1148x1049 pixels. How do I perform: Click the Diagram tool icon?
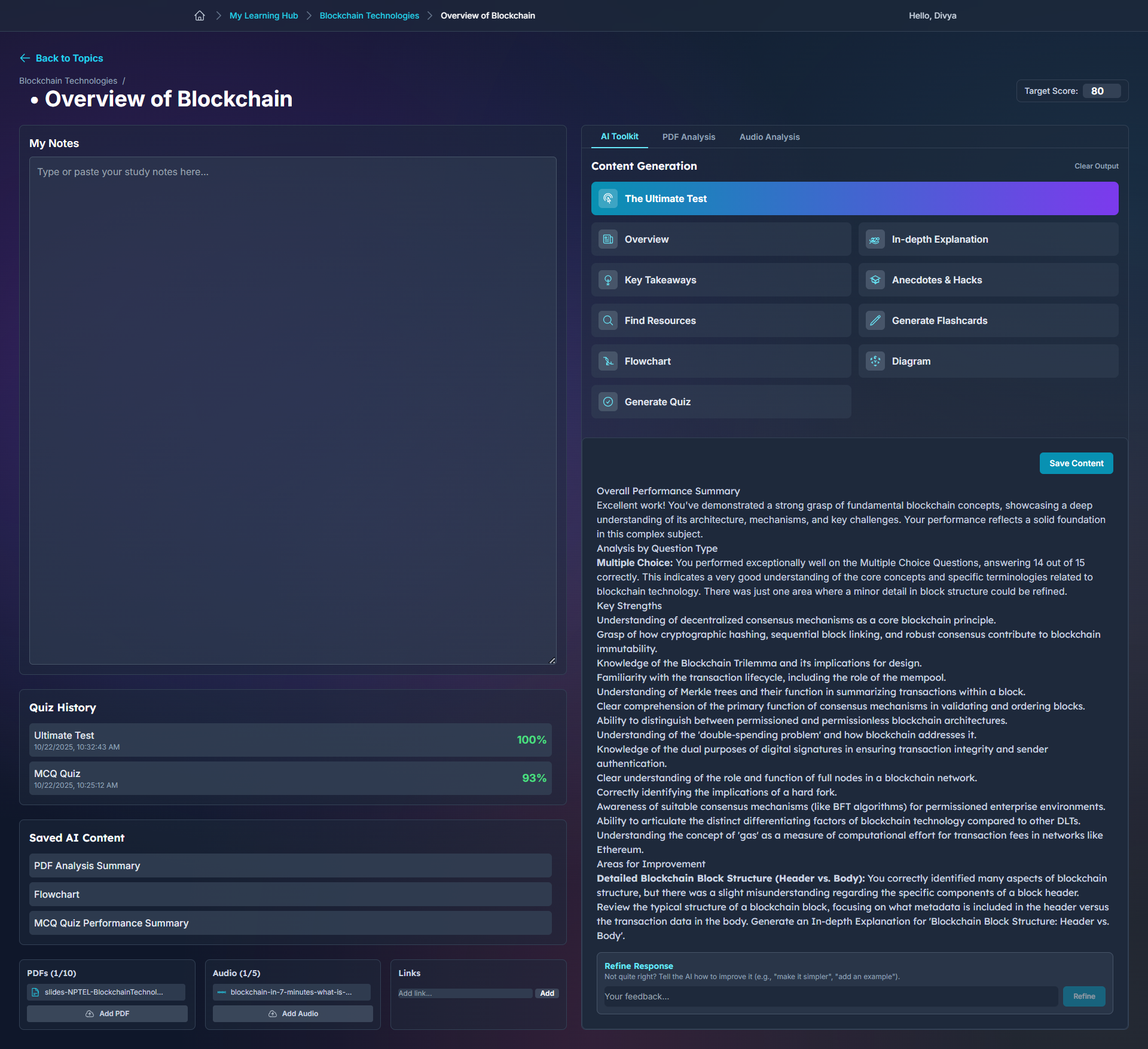coord(875,361)
